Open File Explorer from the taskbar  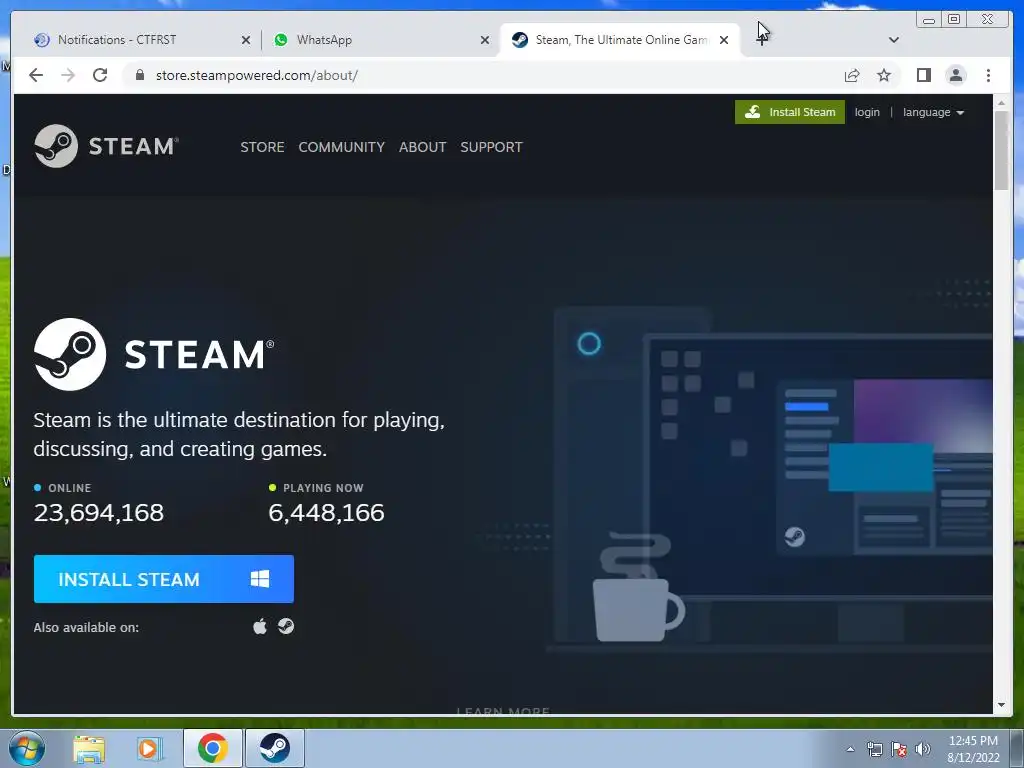click(89, 748)
